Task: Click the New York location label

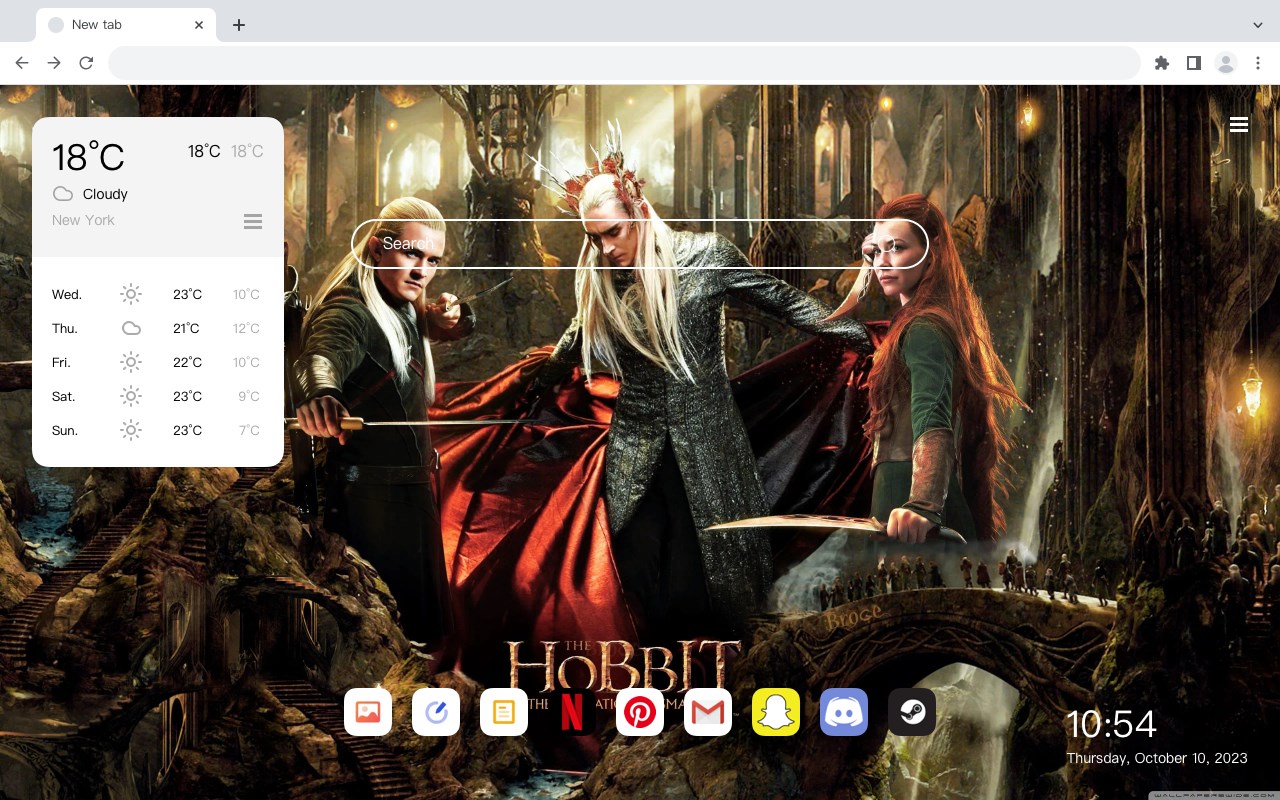Action: pyautogui.click(x=83, y=220)
